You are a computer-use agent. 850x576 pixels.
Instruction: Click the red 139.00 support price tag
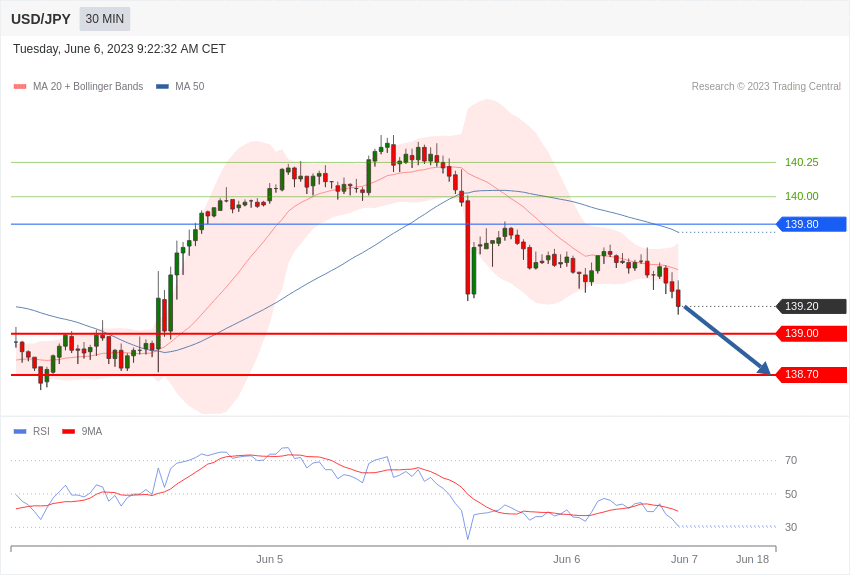(x=811, y=333)
